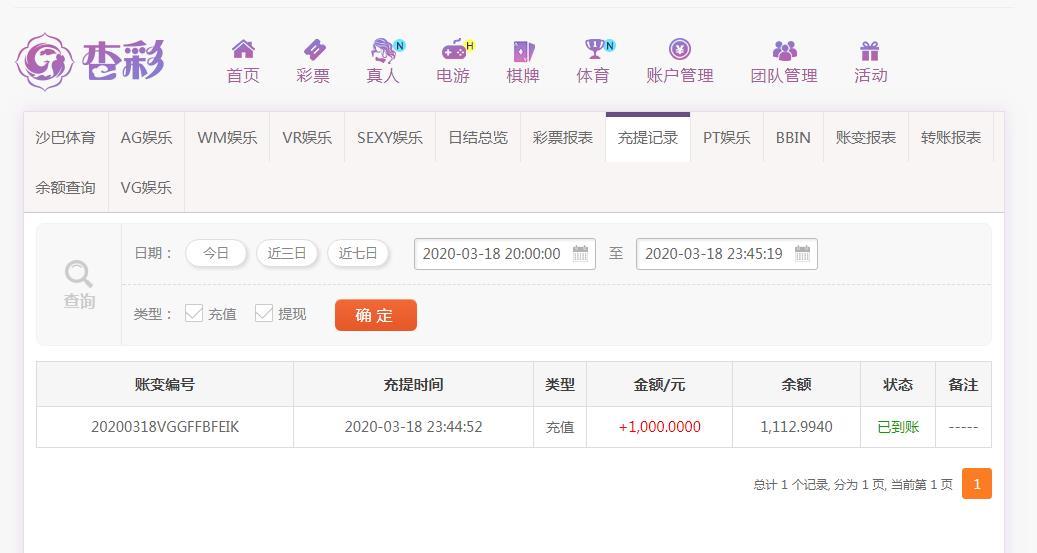The width and height of the screenshot is (1037, 553).
Task: Click the 类型 column header
Action: 560,384
